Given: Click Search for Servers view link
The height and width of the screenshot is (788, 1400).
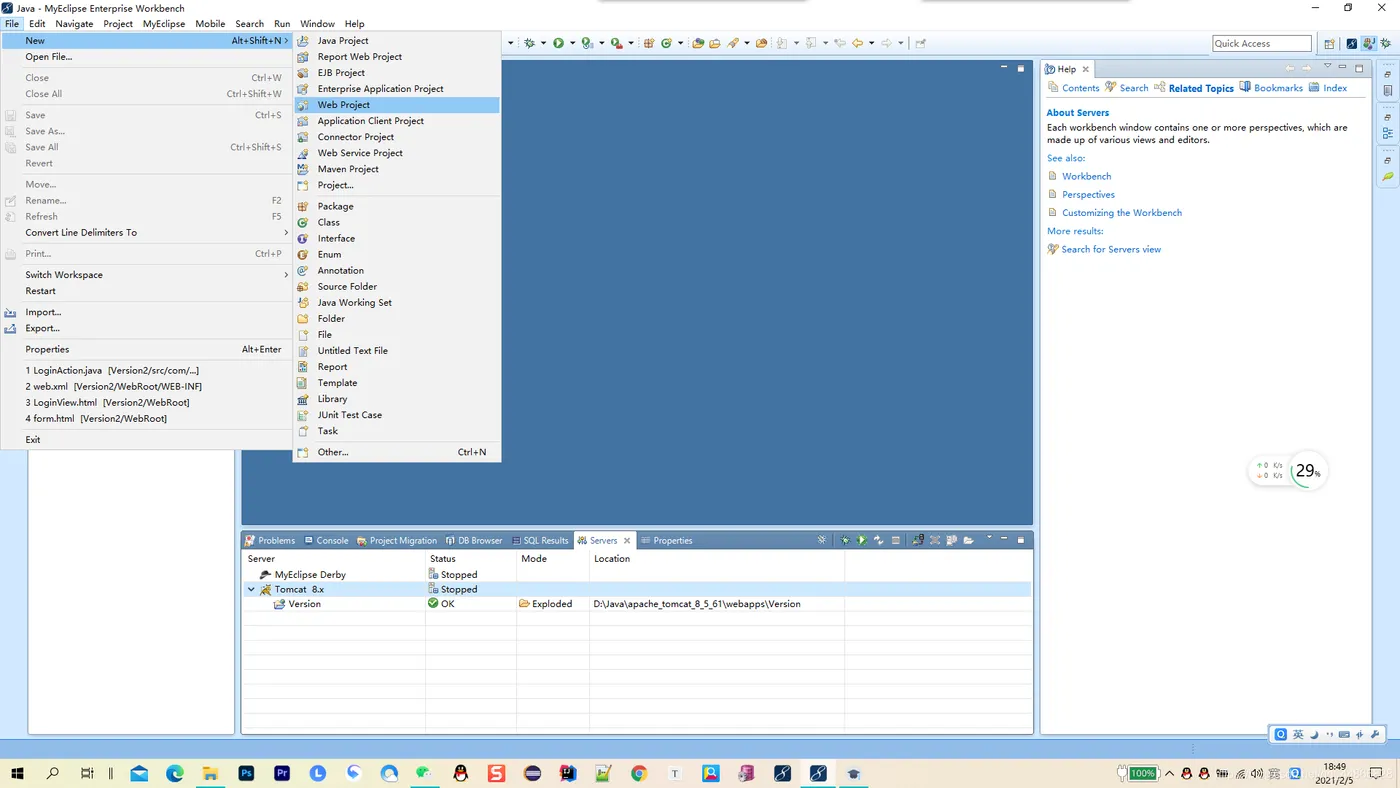Looking at the screenshot, I should click(1111, 249).
